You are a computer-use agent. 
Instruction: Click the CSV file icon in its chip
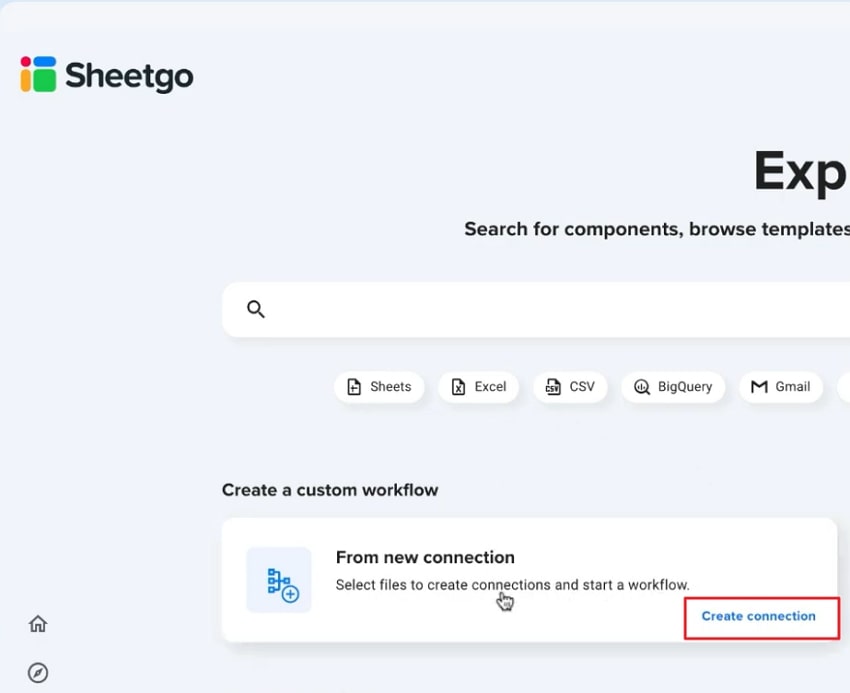coord(551,386)
